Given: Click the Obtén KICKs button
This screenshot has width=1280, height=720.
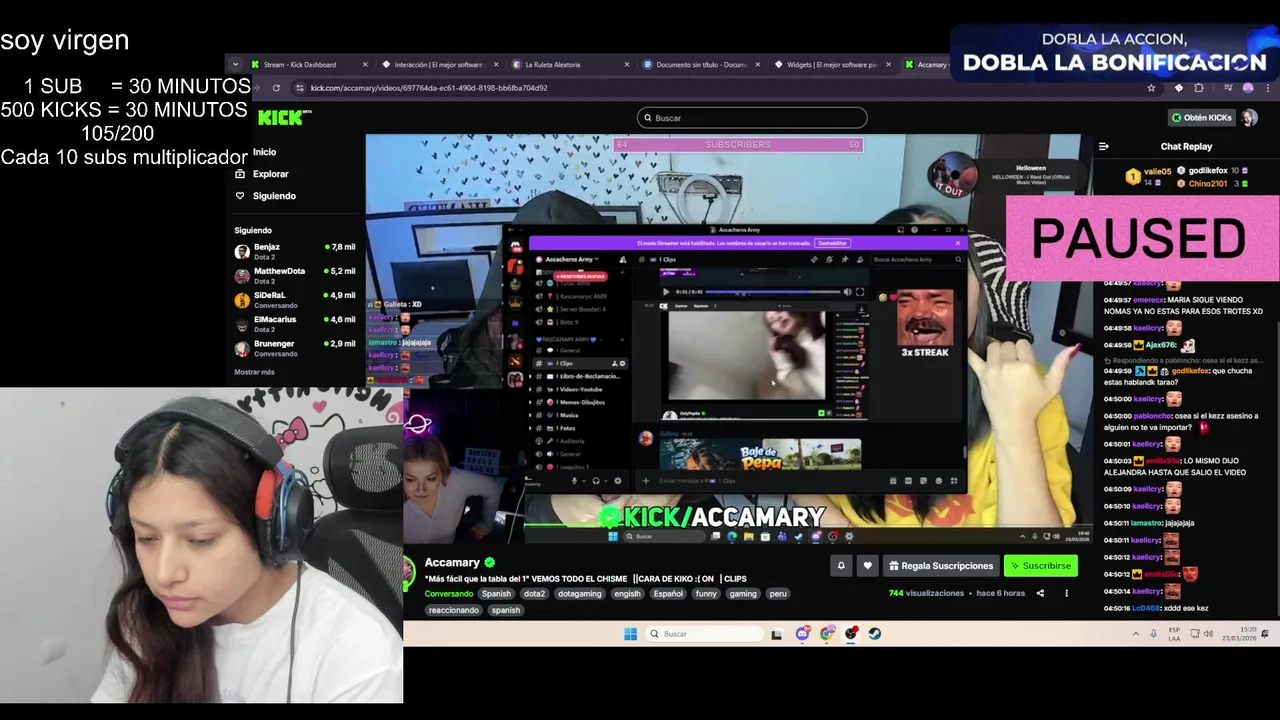Looking at the screenshot, I should (x=1202, y=118).
